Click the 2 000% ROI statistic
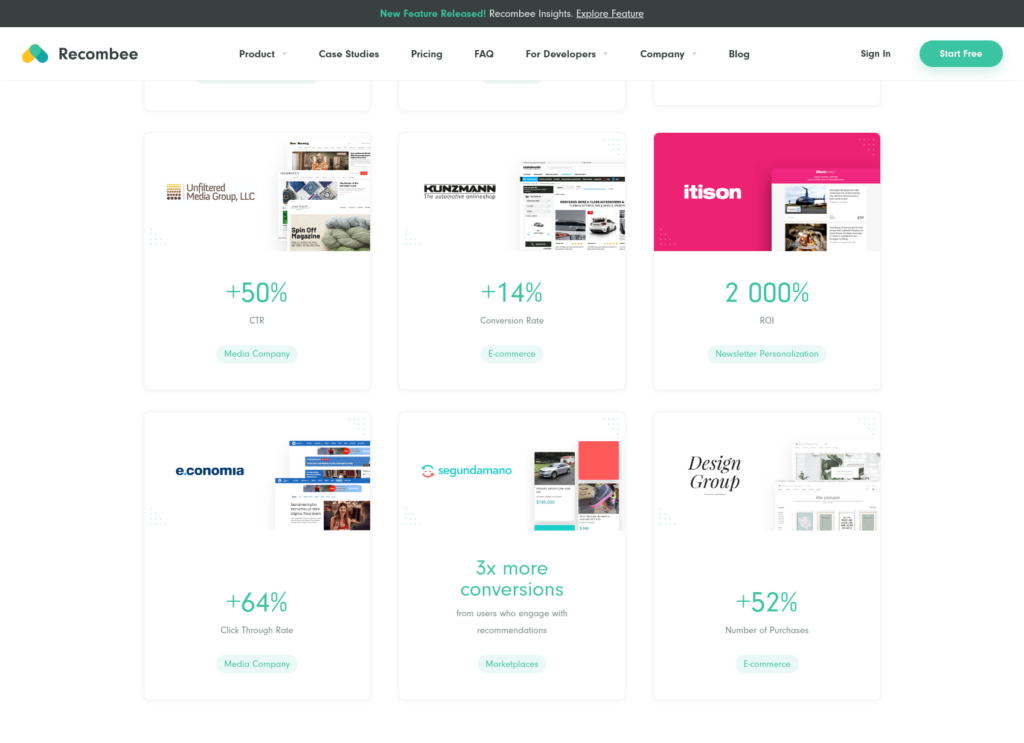 pos(767,293)
